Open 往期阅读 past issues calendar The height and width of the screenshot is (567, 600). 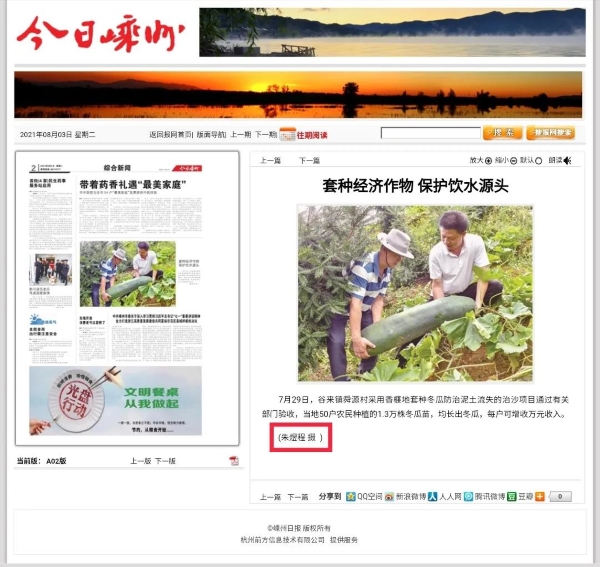(304, 134)
